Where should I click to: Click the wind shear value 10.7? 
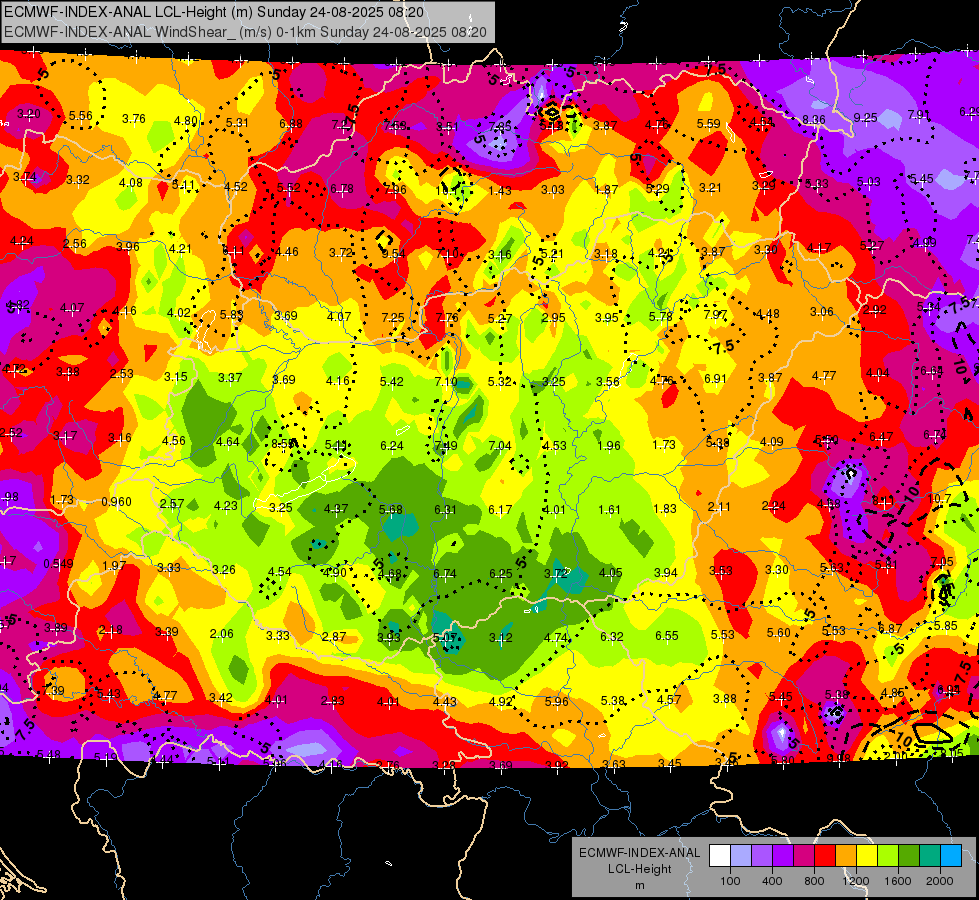(939, 498)
